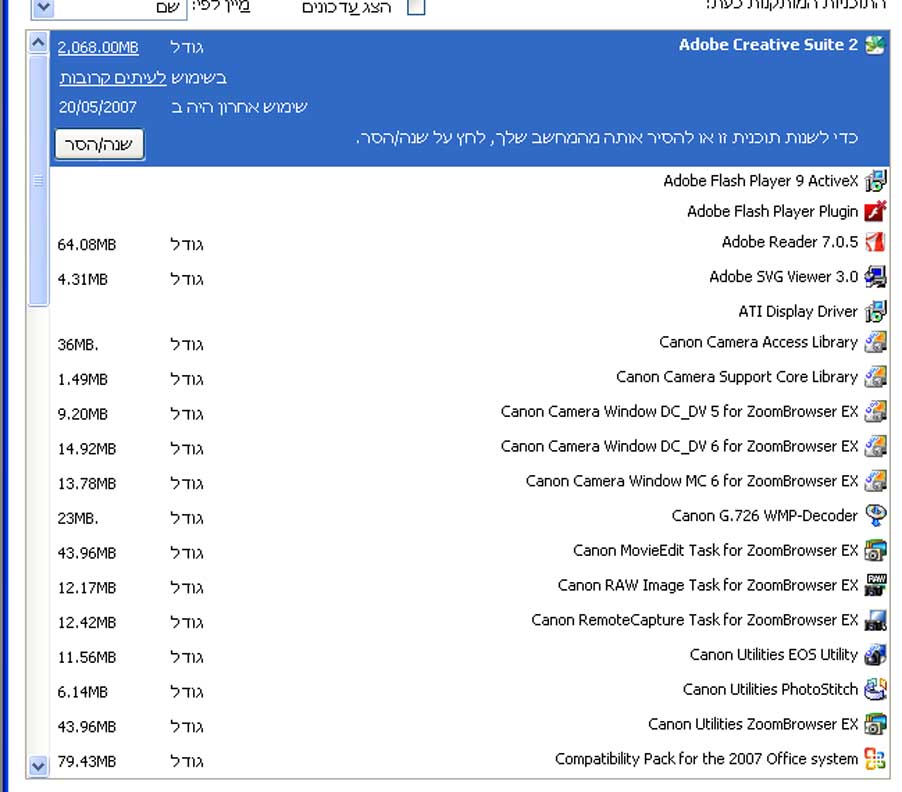This screenshot has width=902, height=792.
Task: Select Canon Camera Window DC_DV 5 entry
Action: pyautogui.click(x=469, y=411)
